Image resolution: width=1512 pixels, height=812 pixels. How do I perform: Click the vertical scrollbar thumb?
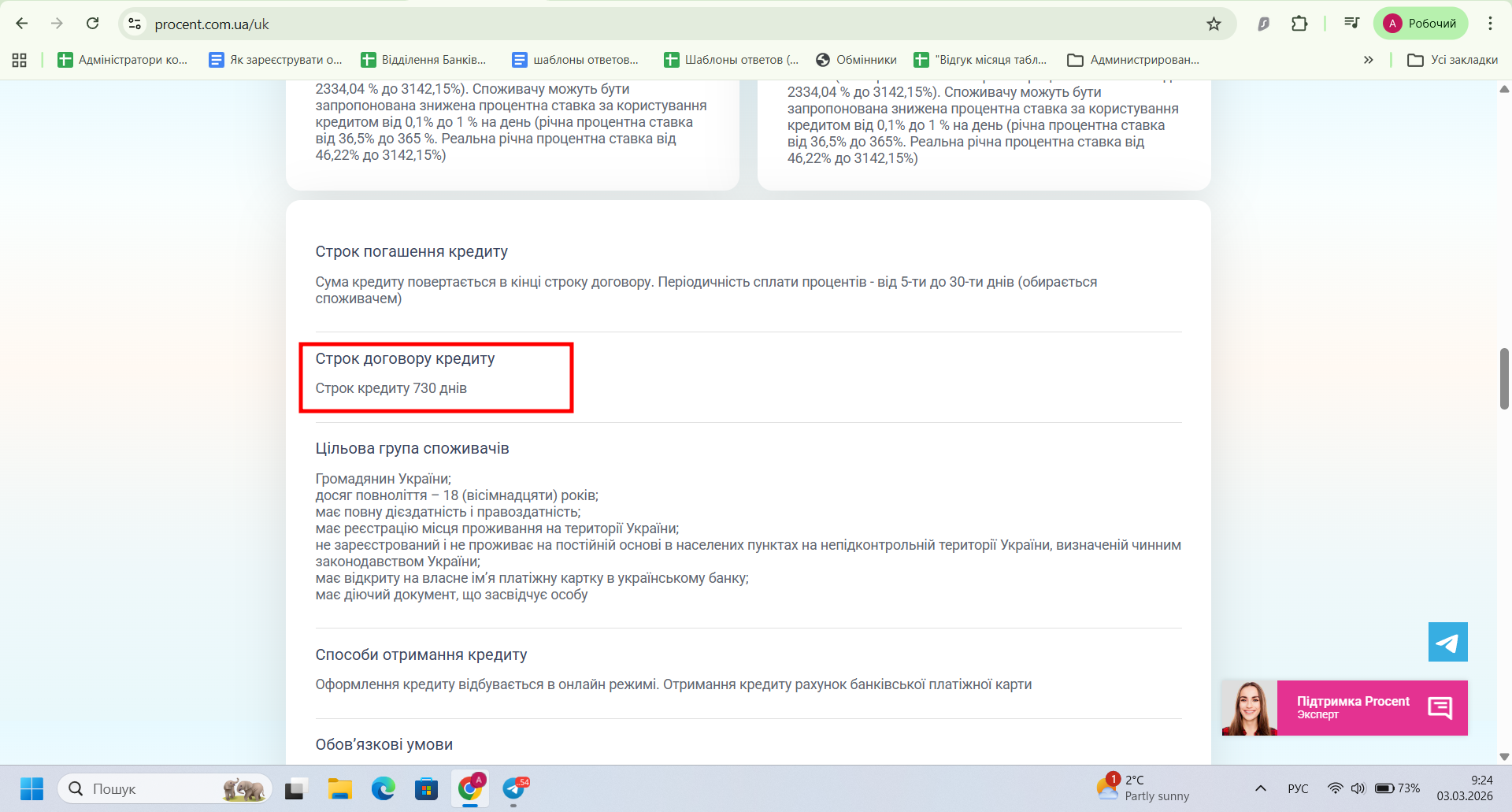click(1504, 378)
